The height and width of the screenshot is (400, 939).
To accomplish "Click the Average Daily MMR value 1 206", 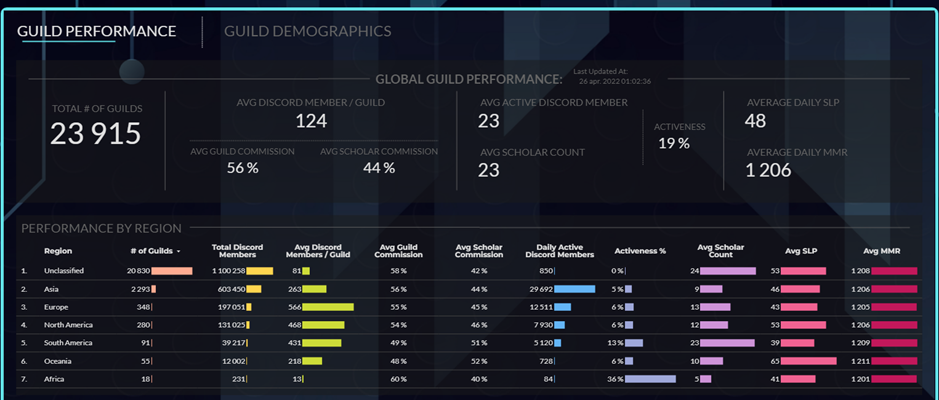I will [x=768, y=171].
